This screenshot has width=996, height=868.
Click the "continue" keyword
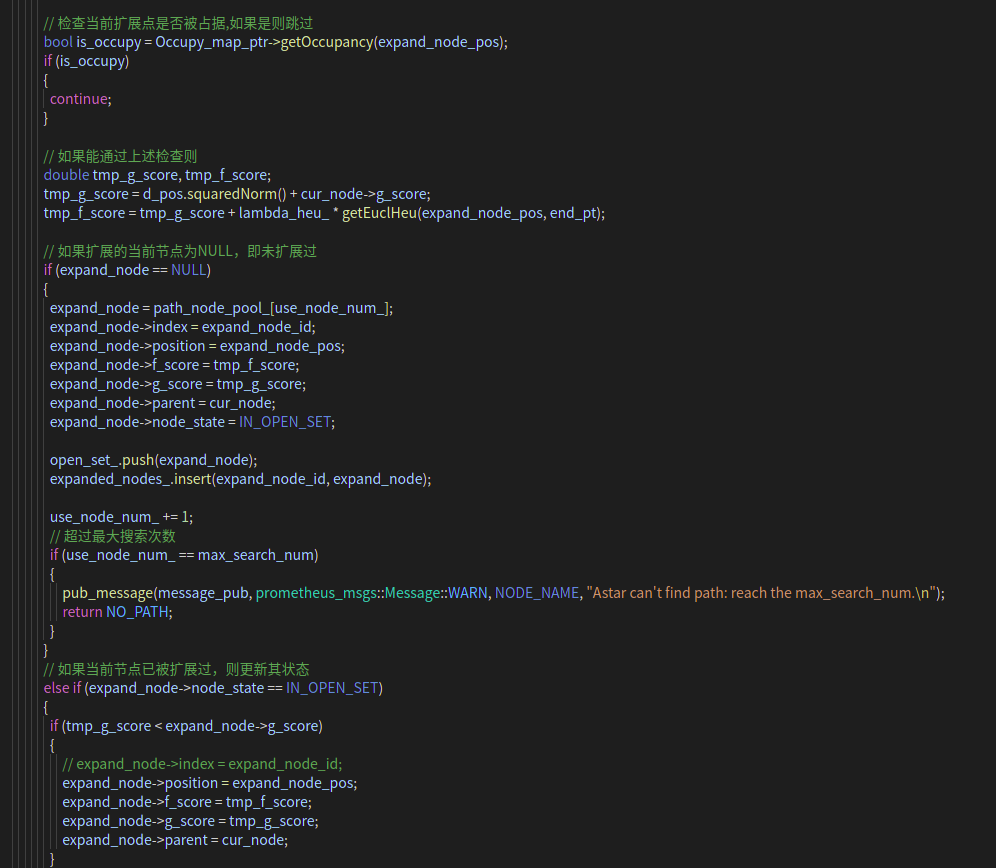coord(79,99)
